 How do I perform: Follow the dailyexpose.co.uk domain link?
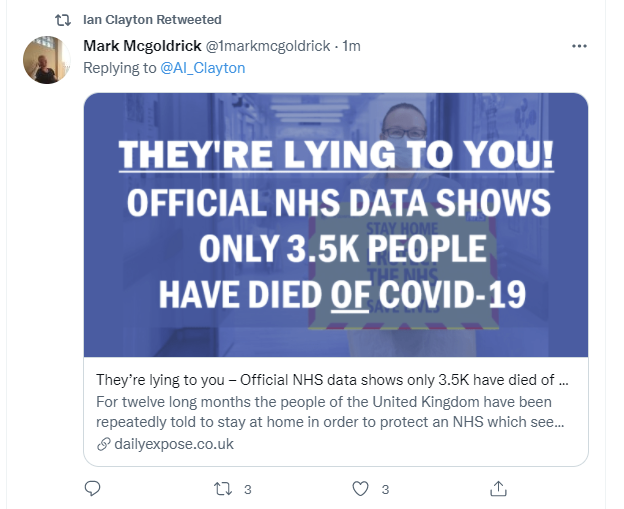point(174,443)
